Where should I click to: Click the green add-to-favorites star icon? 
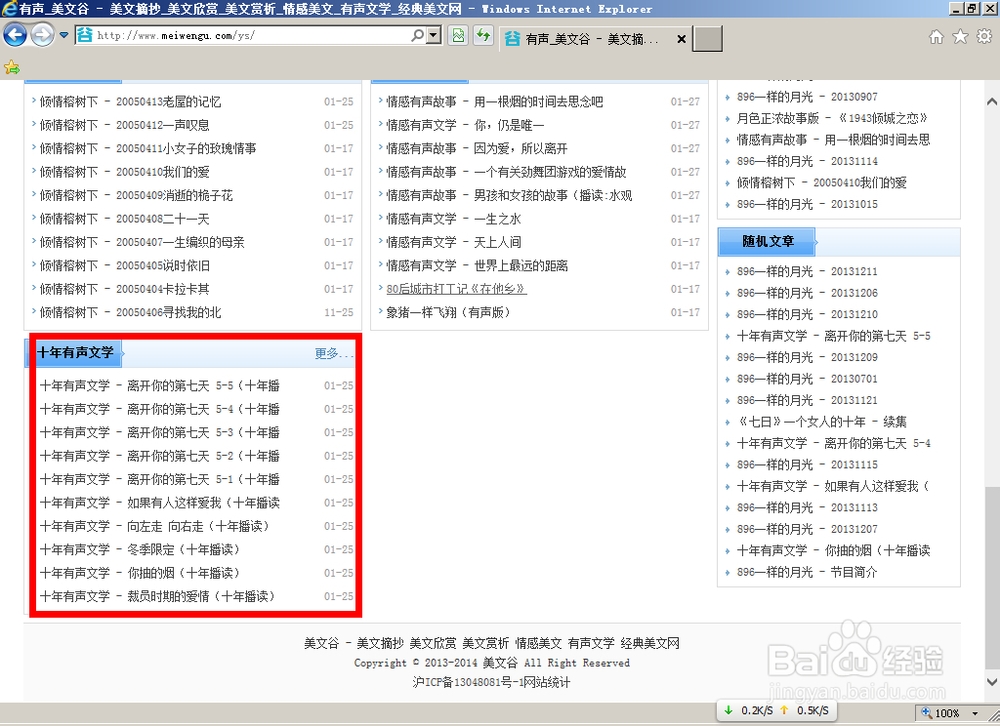click(13, 67)
